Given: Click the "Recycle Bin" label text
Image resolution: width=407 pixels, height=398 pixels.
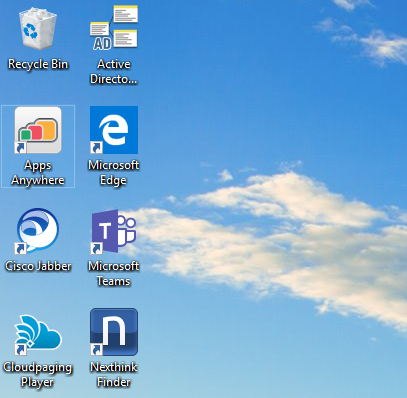Looking at the screenshot, I should [38, 64].
